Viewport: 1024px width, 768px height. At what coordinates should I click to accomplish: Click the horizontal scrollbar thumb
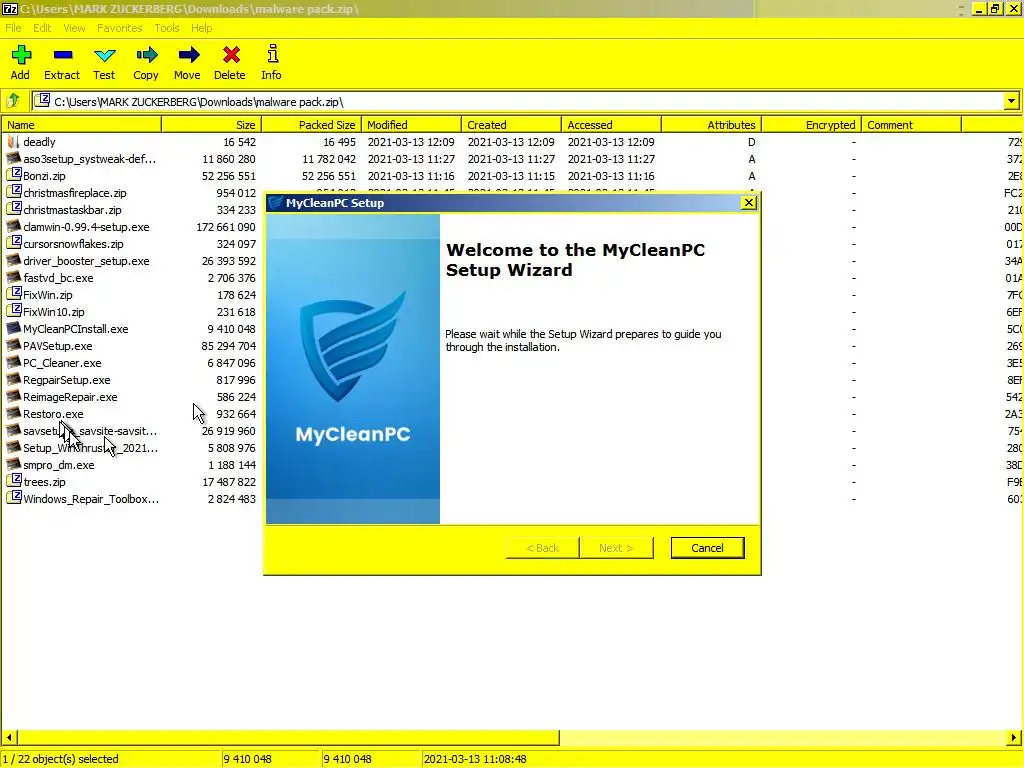[x=288, y=737]
